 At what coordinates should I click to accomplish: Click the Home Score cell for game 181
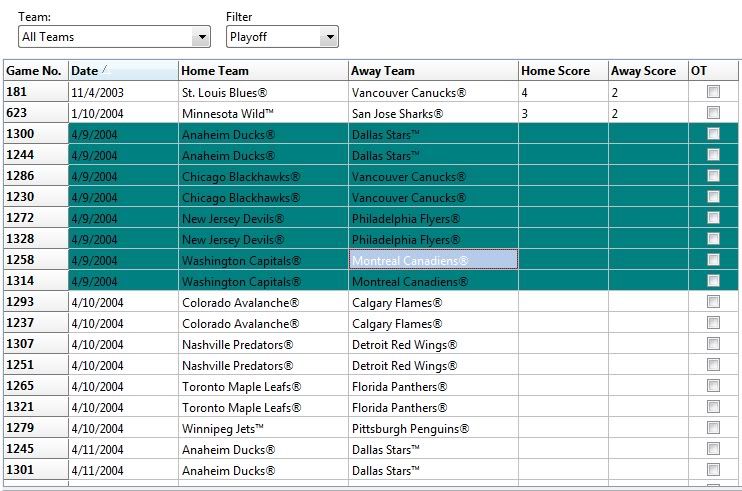(x=562, y=92)
